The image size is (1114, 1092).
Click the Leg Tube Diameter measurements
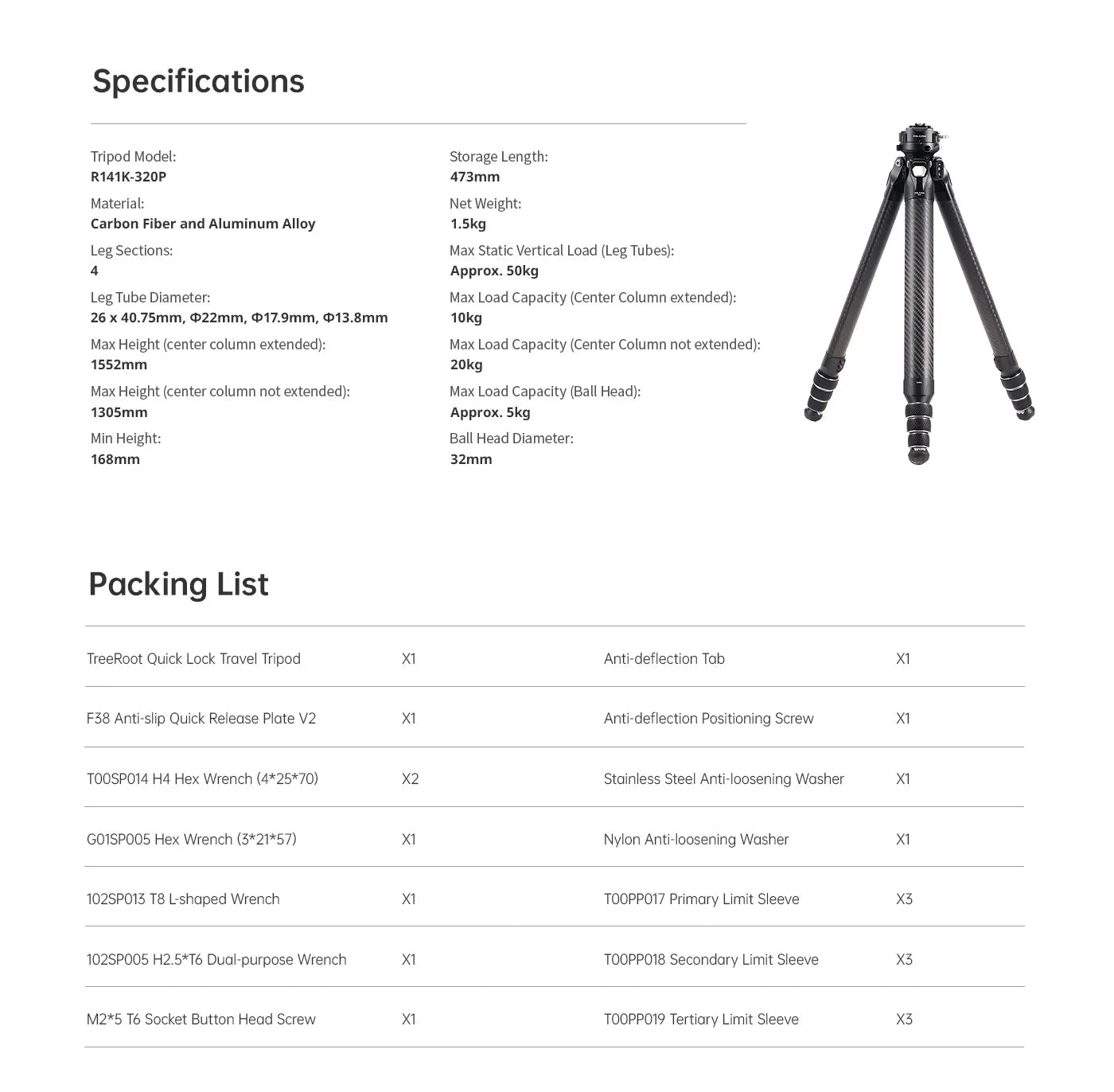(x=239, y=318)
